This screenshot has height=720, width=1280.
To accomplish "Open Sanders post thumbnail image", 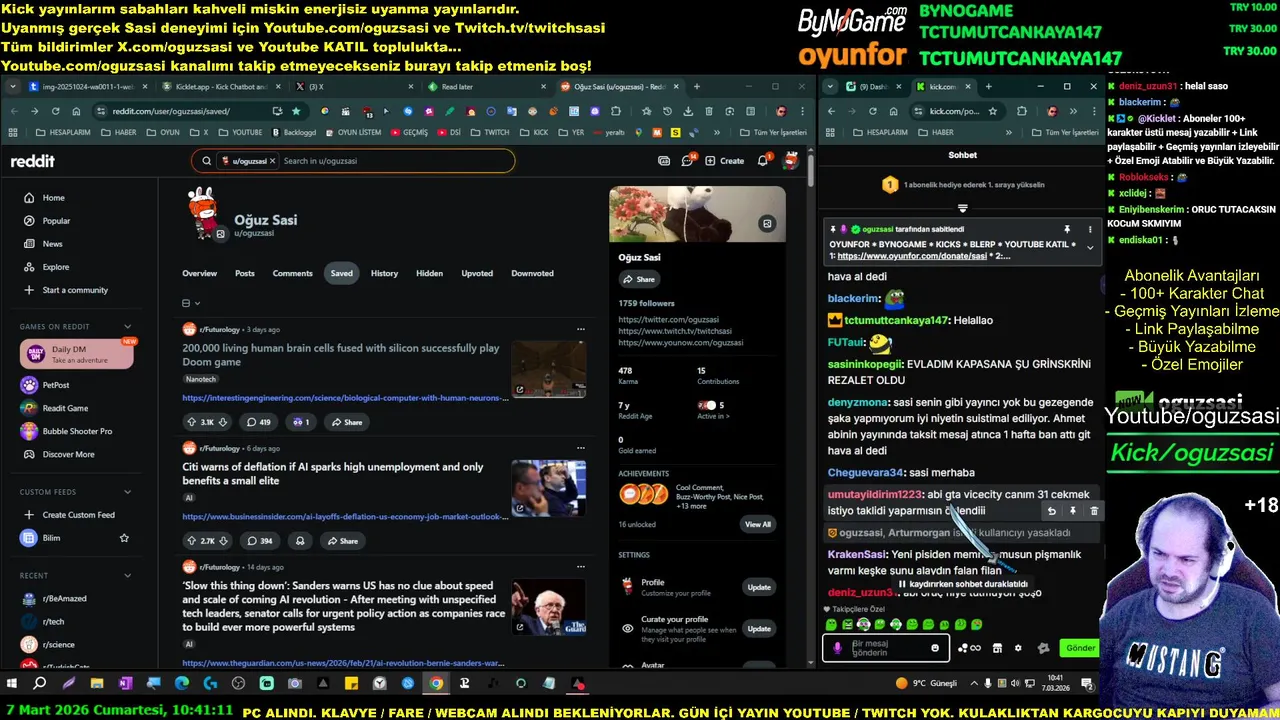I will point(548,607).
